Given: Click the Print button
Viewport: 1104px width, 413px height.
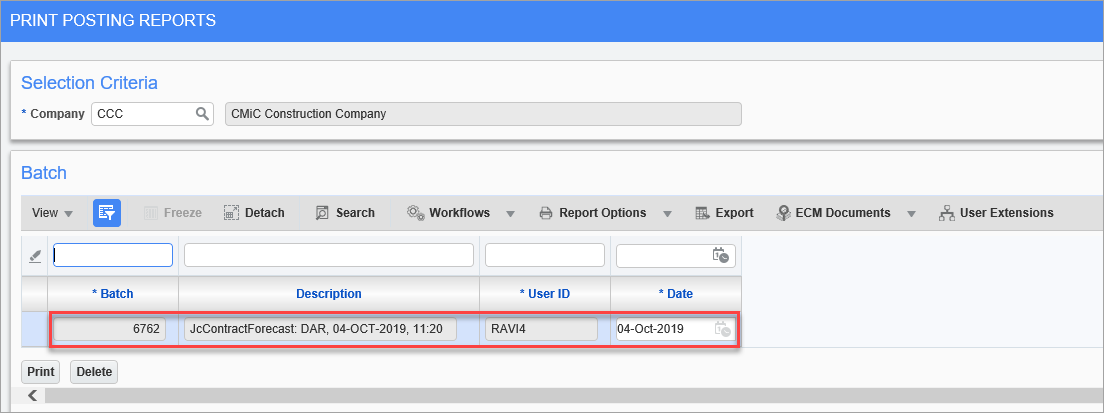Looking at the screenshot, I should point(41,371).
